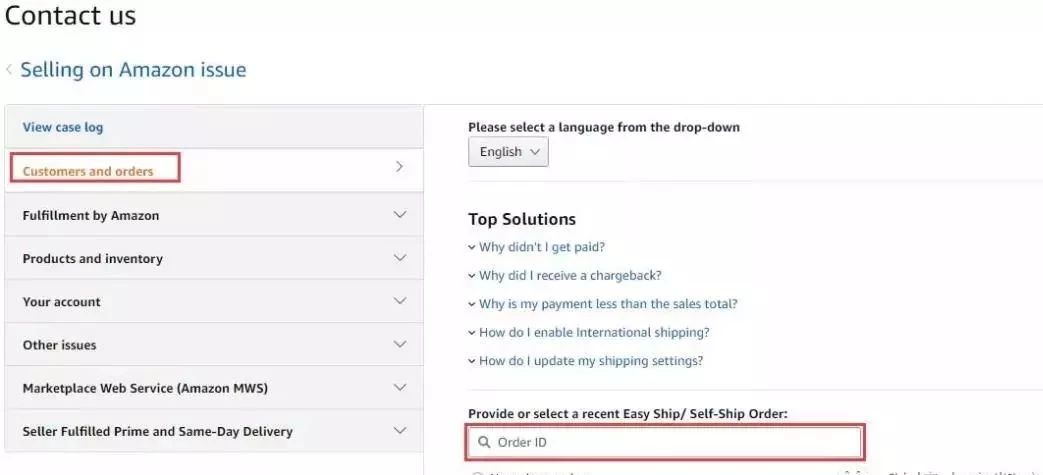The image size is (1043, 475).
Task: Open the "Why didn't I get paid?" solution
Action: [541, 246]
